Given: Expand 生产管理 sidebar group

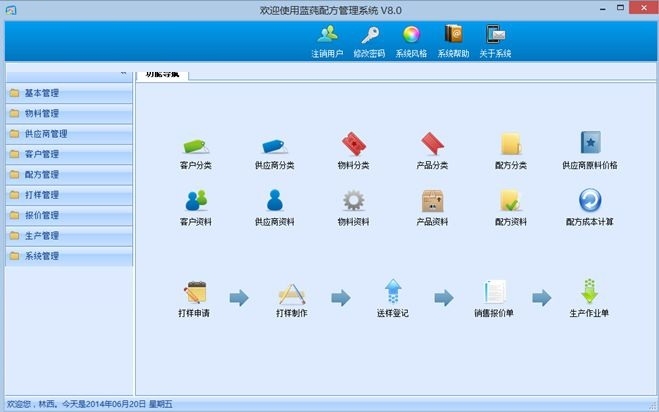Looking at the screenshot, I should [x=69, y=236].
